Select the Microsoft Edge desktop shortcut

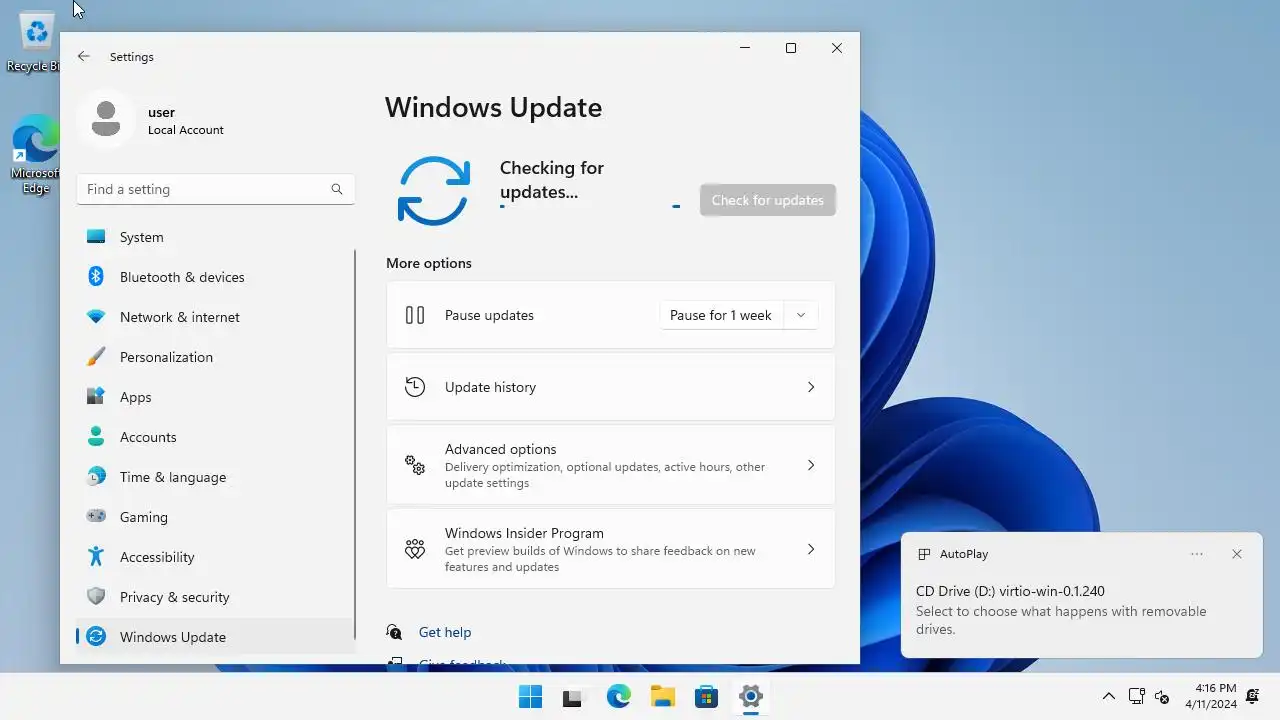[x=34, y=155]
